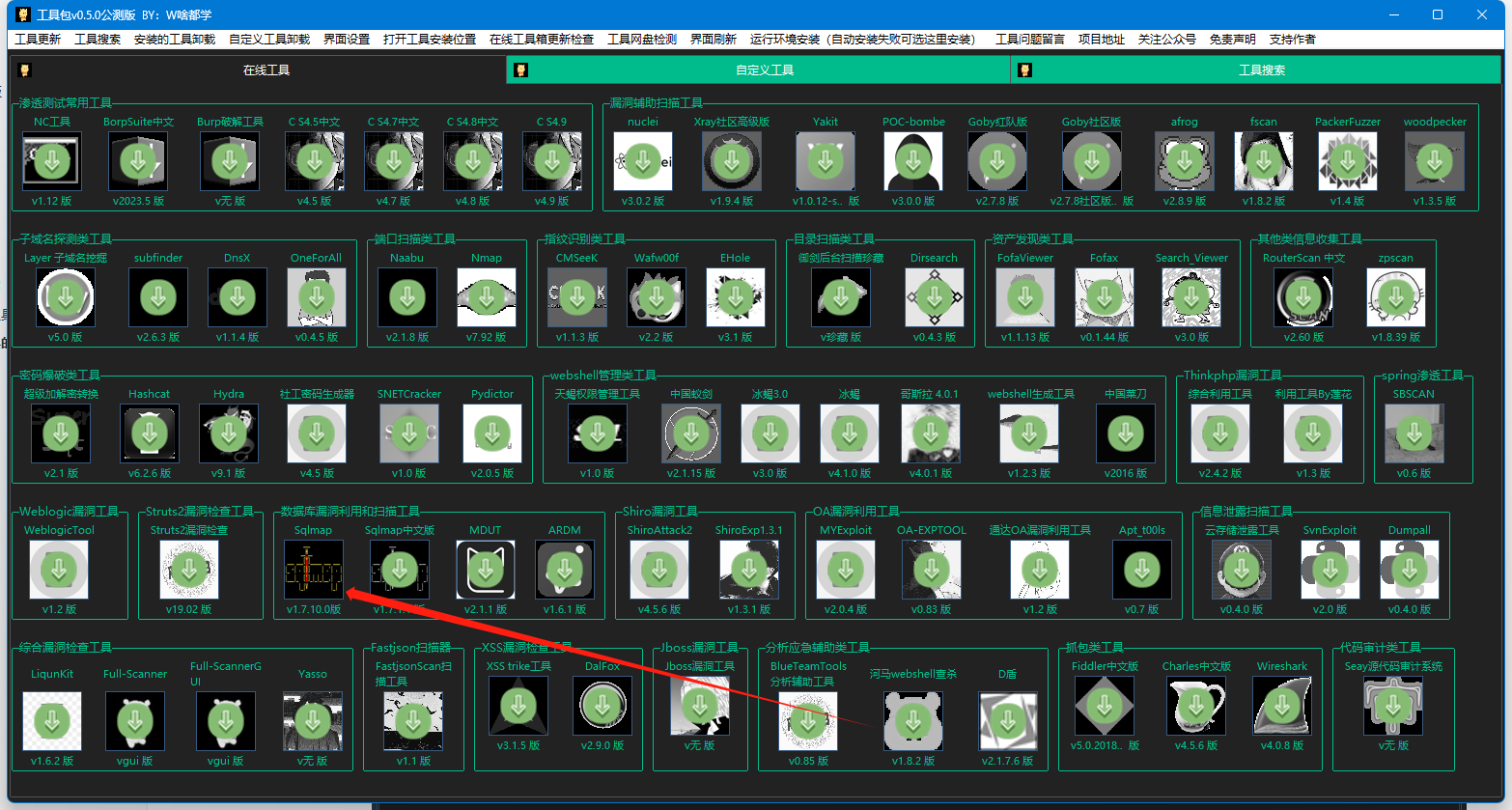This screenshot has width=1512, height=810.
Task: Open the woodpecker tool icon
Action: click(x=1435, y=161)
